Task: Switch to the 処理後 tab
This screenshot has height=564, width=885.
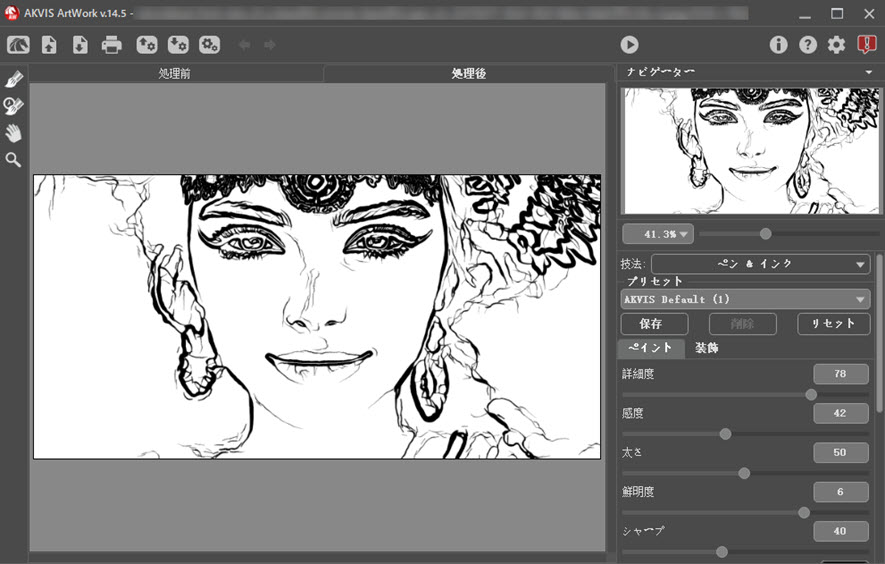Action: (x=468, y=73)
